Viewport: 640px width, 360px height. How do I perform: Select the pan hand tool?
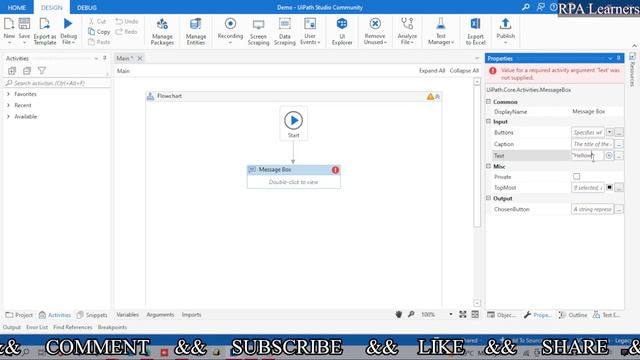tap(399, 314)
